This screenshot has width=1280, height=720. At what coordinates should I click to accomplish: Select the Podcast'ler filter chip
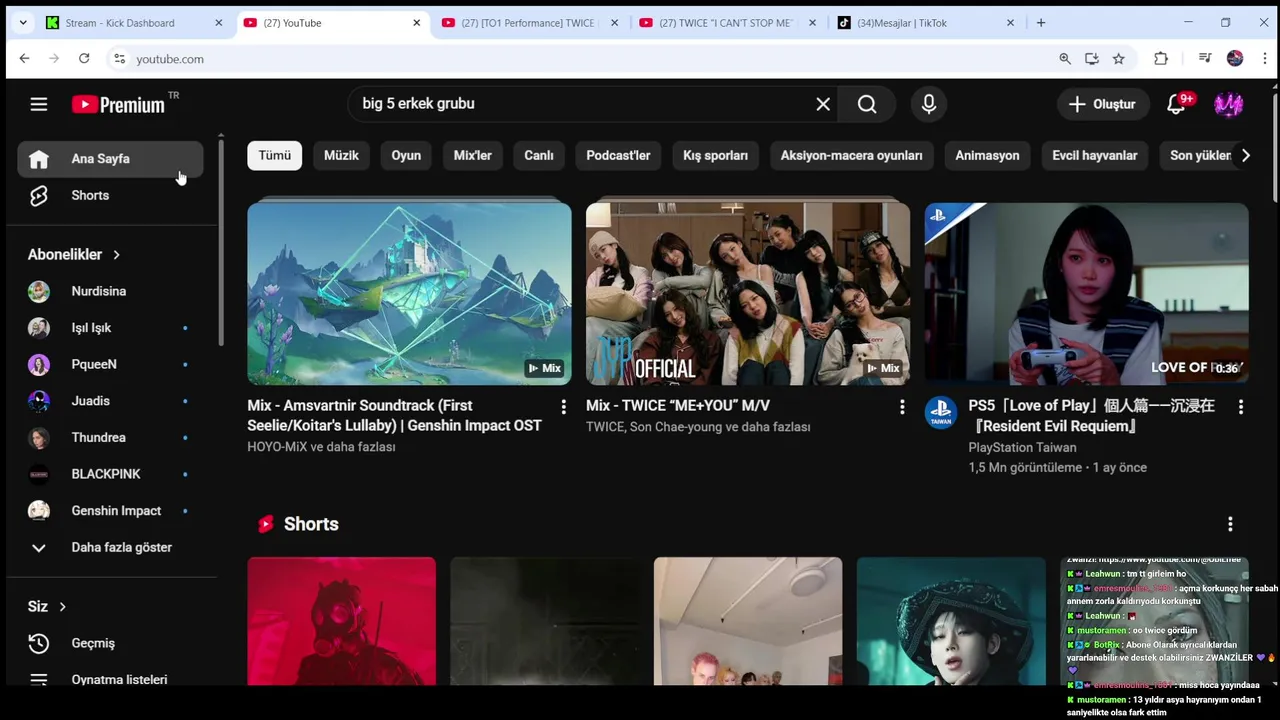pos(618,155)
